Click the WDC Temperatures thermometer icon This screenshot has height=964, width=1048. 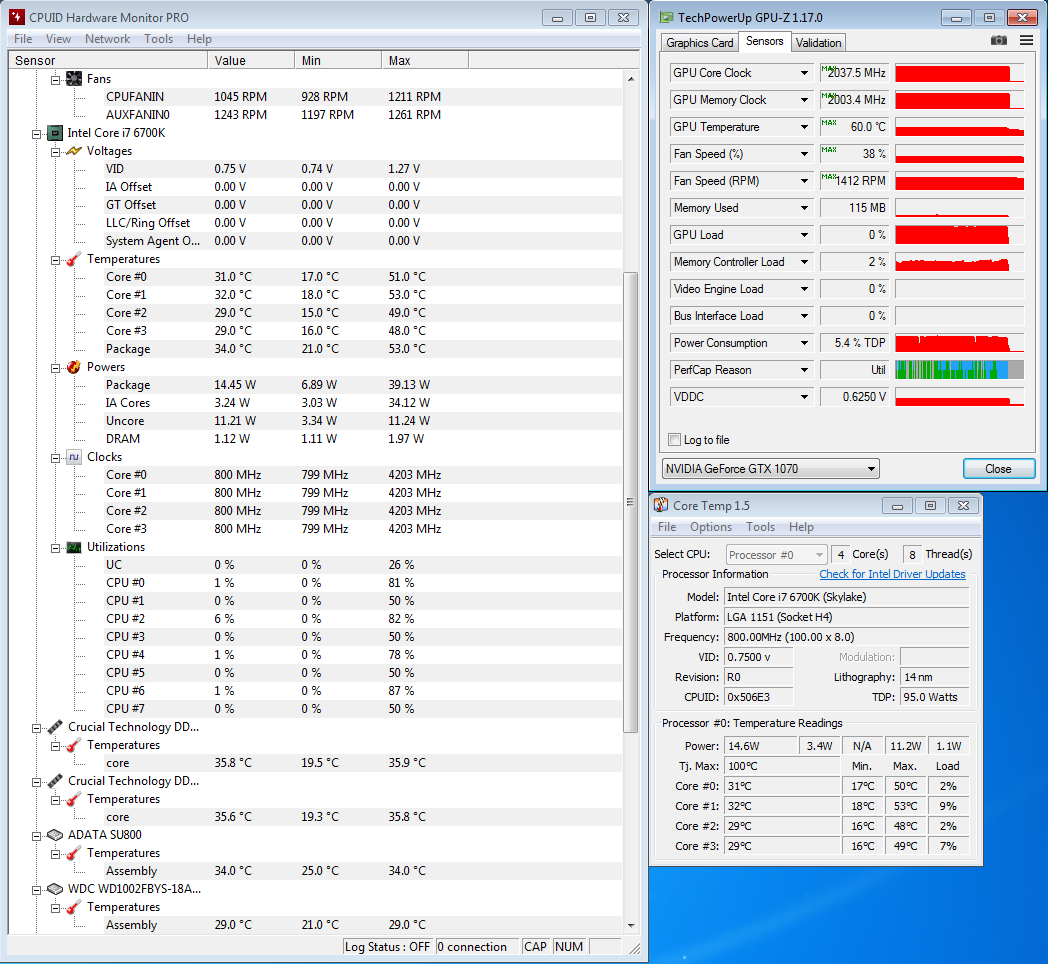click(74, 908)
